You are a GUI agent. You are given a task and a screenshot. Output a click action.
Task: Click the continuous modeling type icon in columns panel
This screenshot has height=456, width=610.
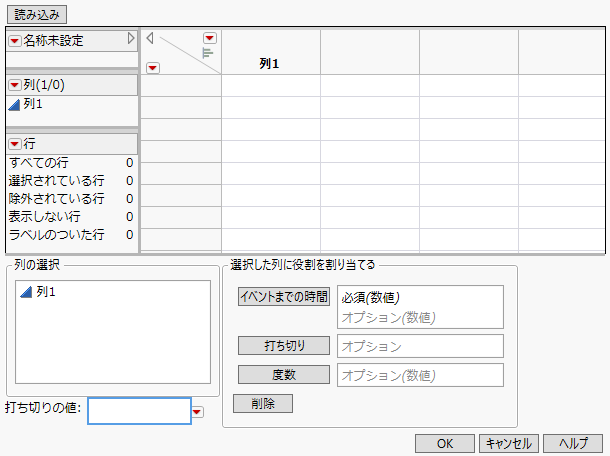tap(14, 105)
